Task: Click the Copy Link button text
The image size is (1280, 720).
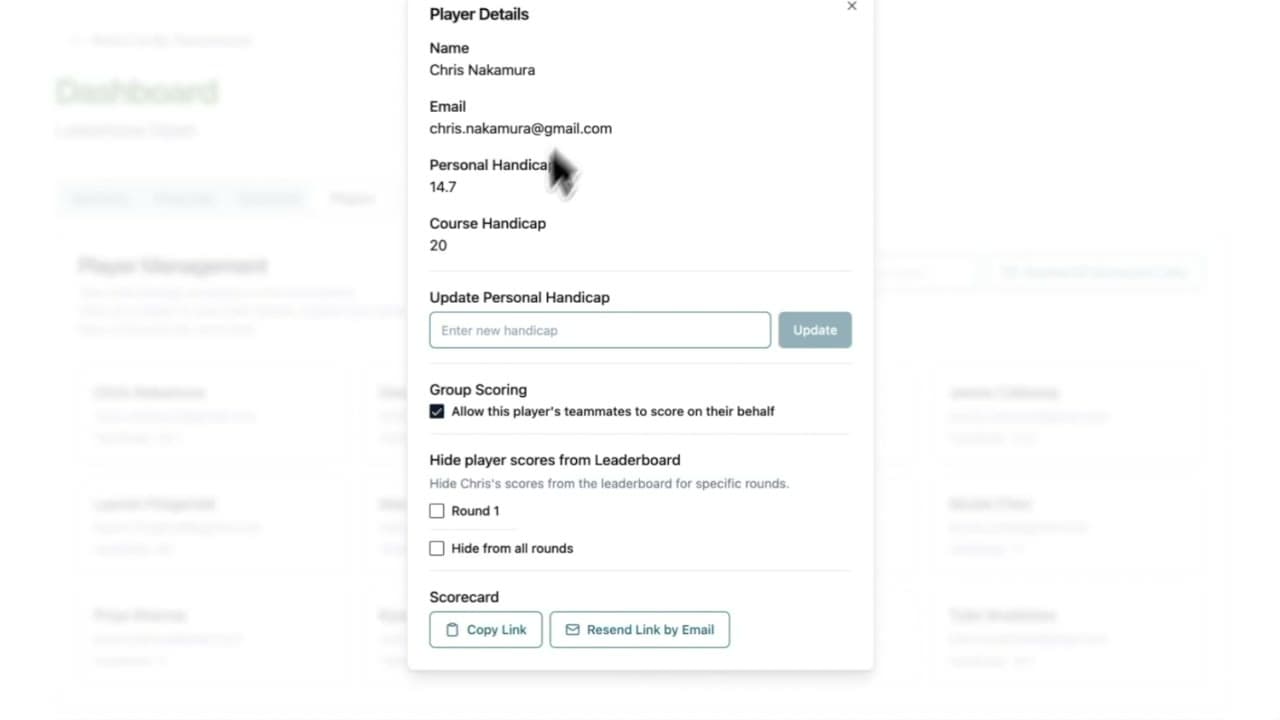Action: 496,630
